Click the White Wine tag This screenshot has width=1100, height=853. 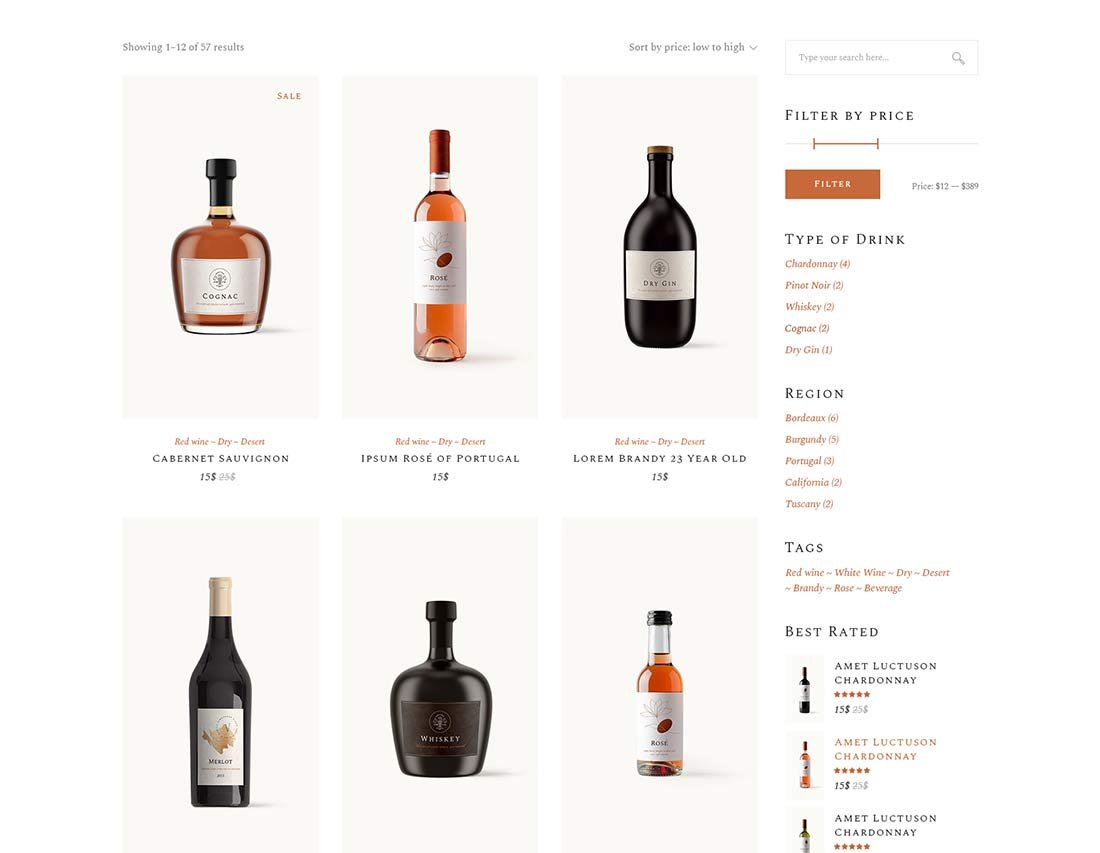860,572
